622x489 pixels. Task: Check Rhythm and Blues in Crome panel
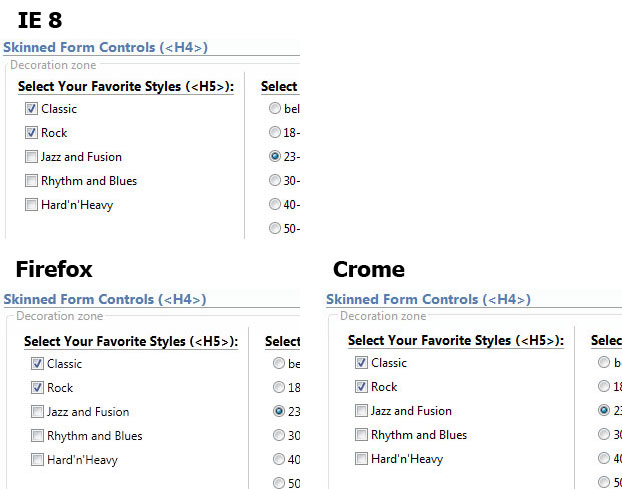[x=362, y=435]
